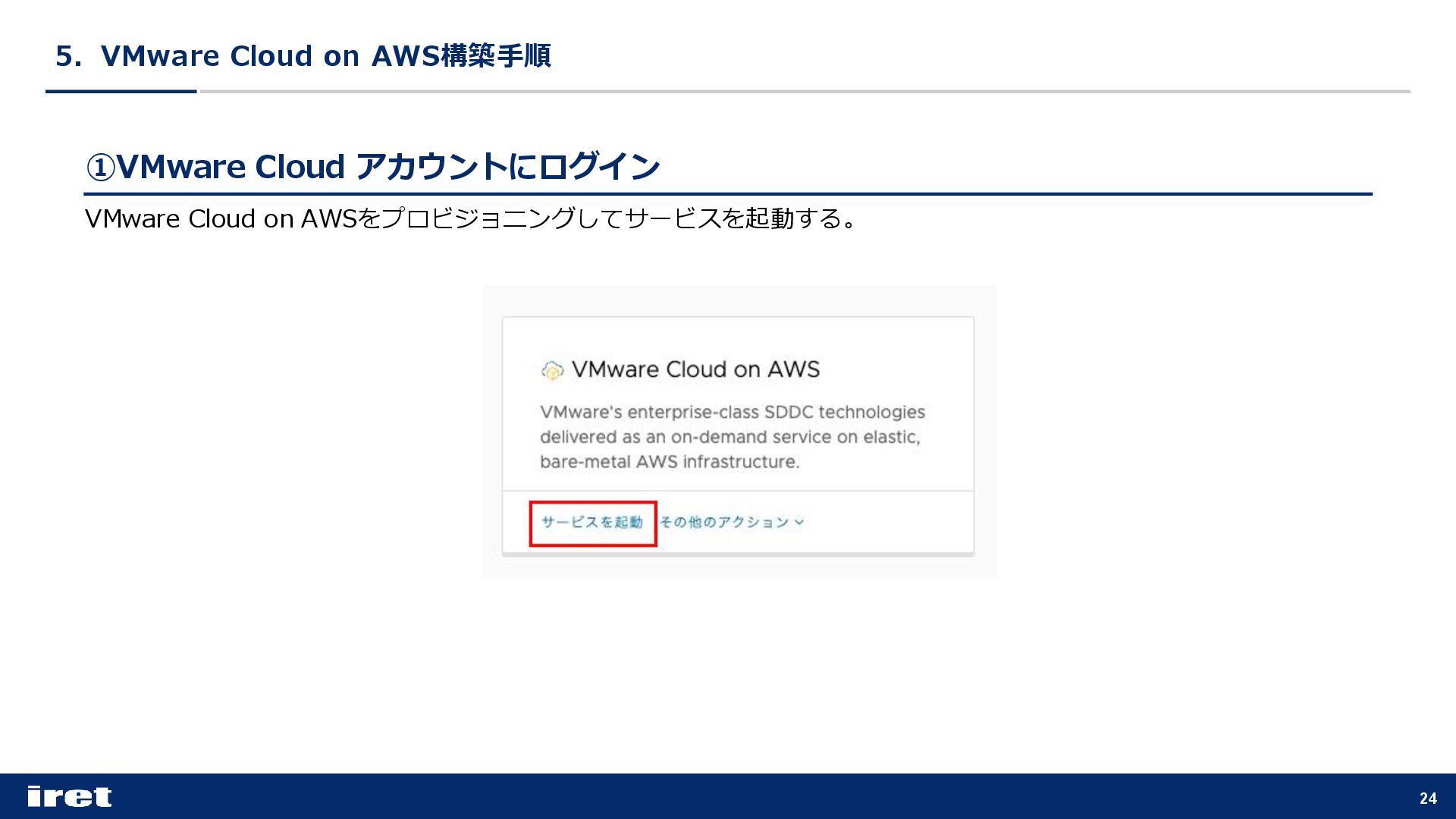Click the VMware Cloud on AWS cloud icon

(552, 370)
